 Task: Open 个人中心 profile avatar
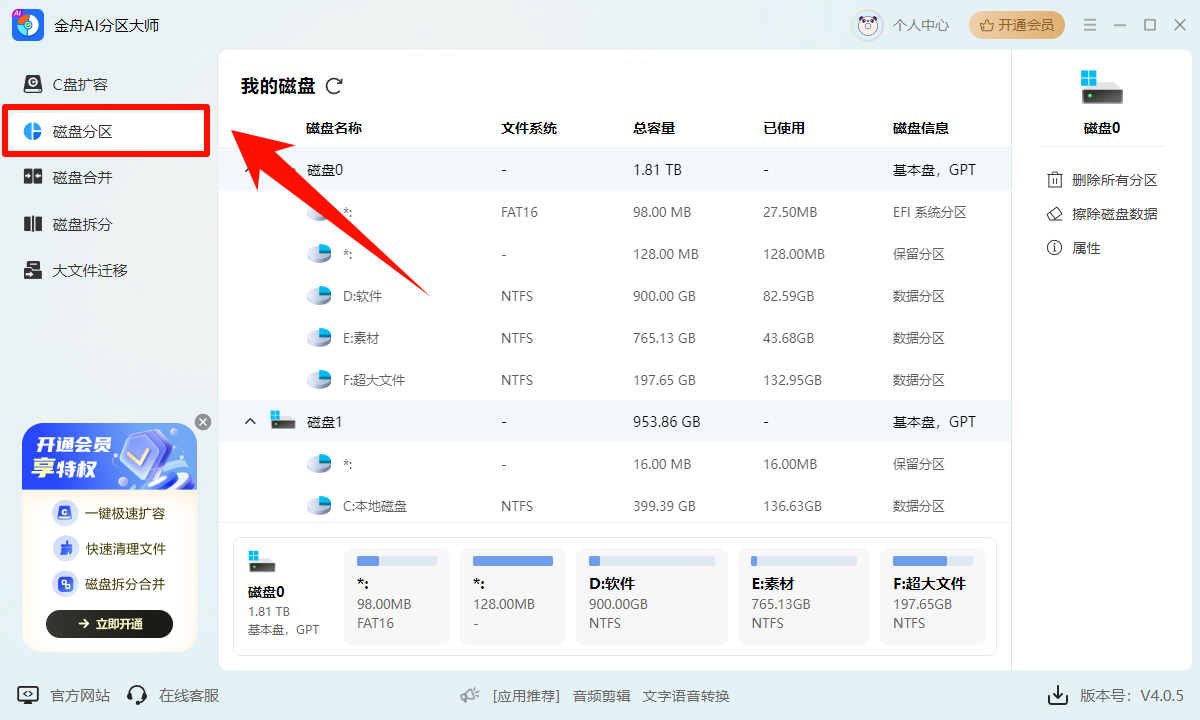(867, 26)
